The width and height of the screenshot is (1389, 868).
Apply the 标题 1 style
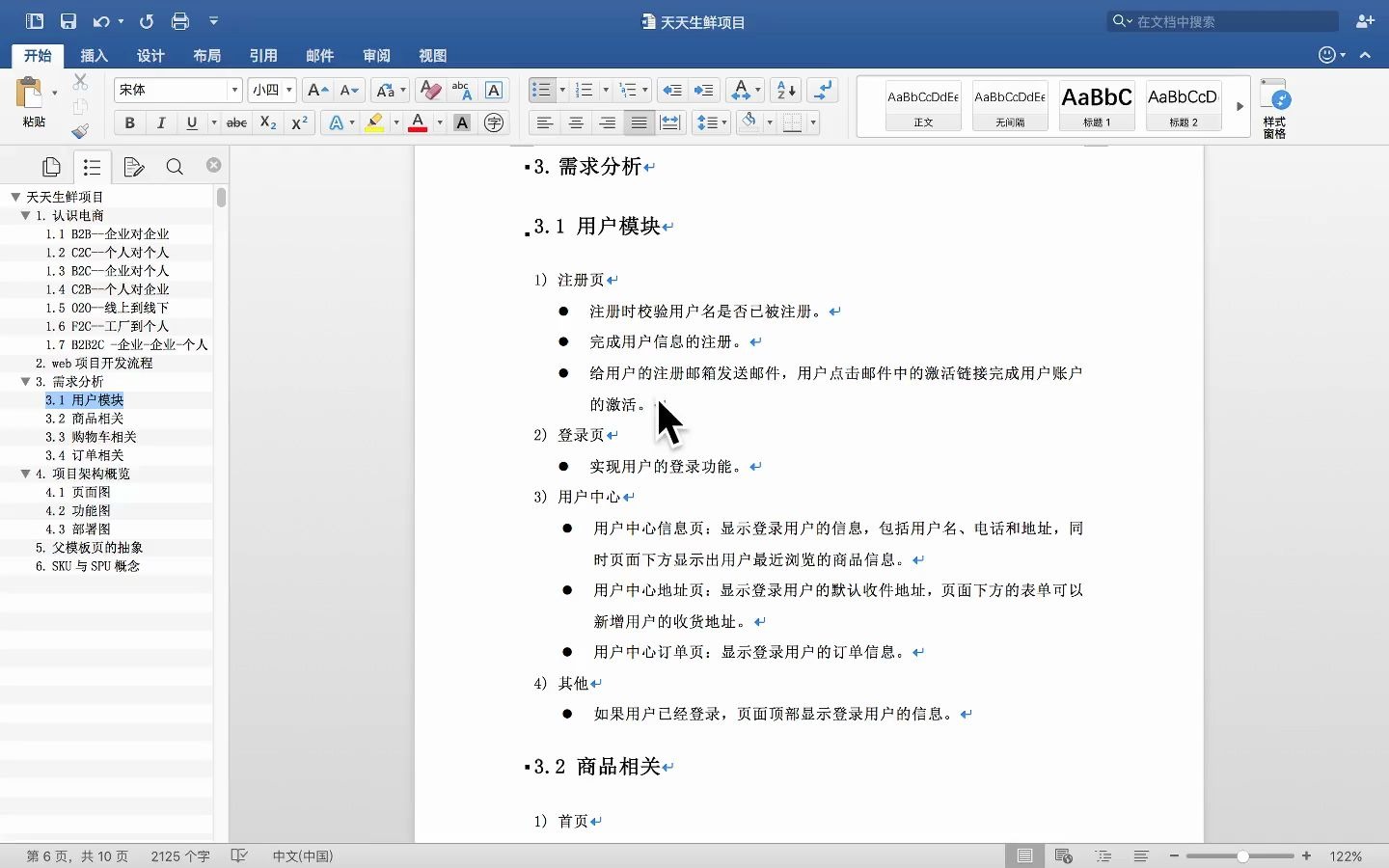point(1097,105)
